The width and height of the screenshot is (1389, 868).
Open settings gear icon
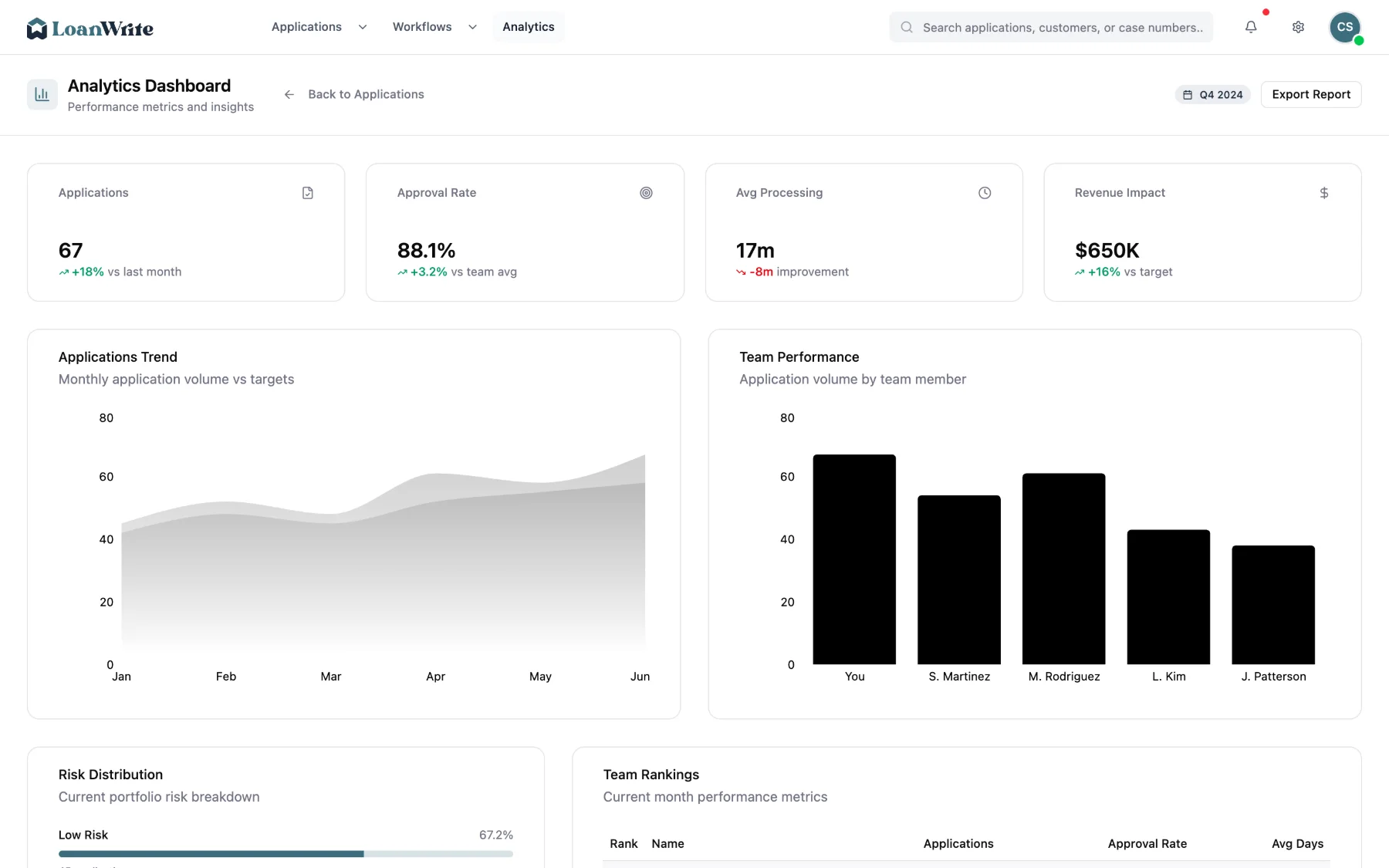click(x=1298, y=27)
